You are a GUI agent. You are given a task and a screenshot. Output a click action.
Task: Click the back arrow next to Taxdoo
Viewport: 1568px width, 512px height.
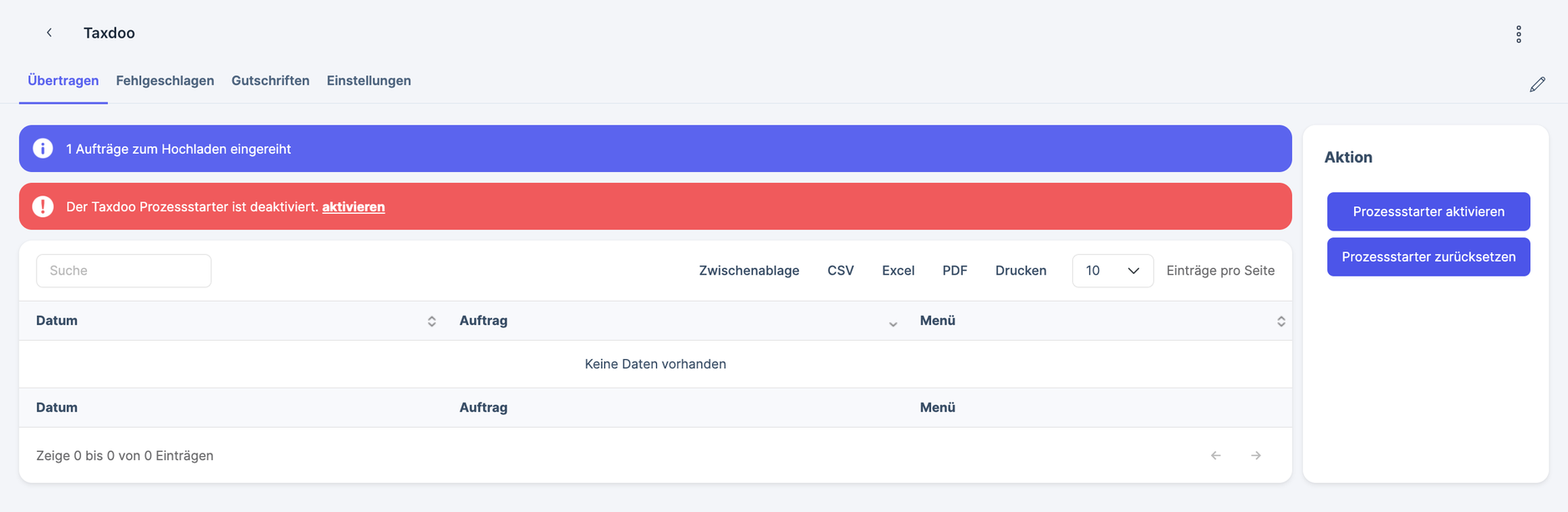49,33
